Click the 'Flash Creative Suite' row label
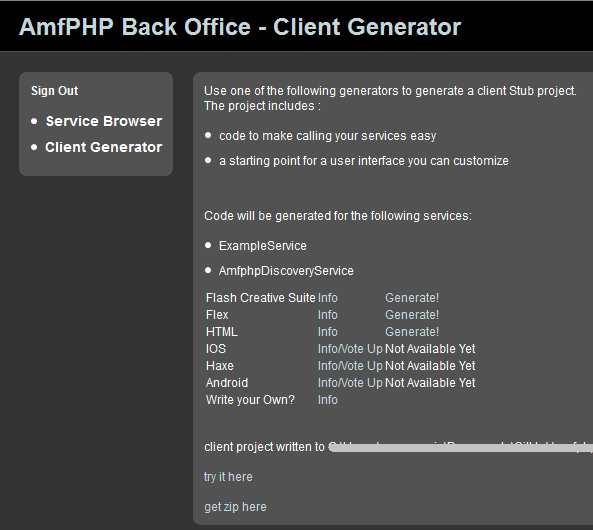 coord(261,298)
